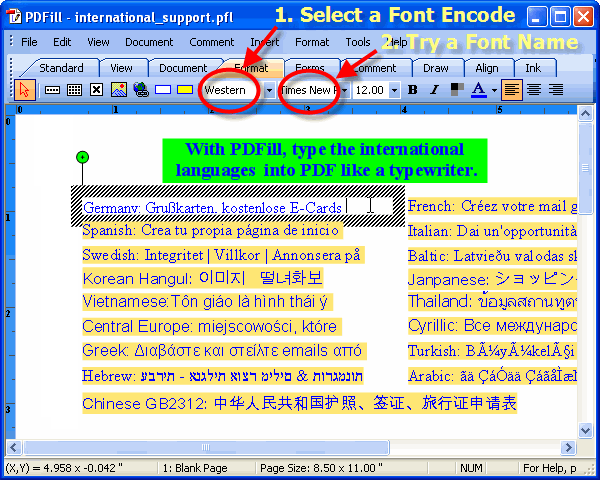Open the Comment menu

pyautogui.click(x=212, y=42)
